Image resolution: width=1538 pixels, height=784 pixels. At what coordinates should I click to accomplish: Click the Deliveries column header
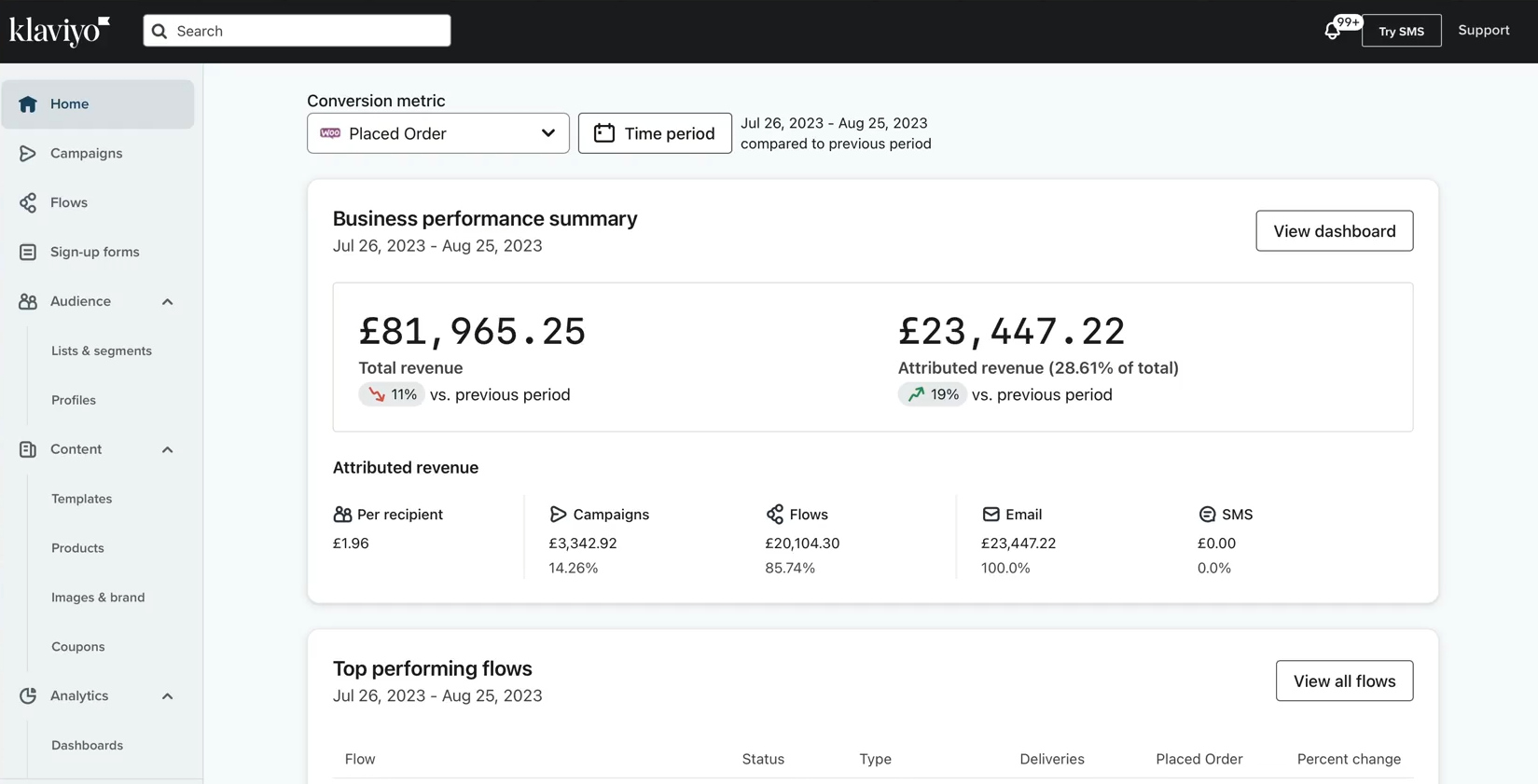(1052, 759)
